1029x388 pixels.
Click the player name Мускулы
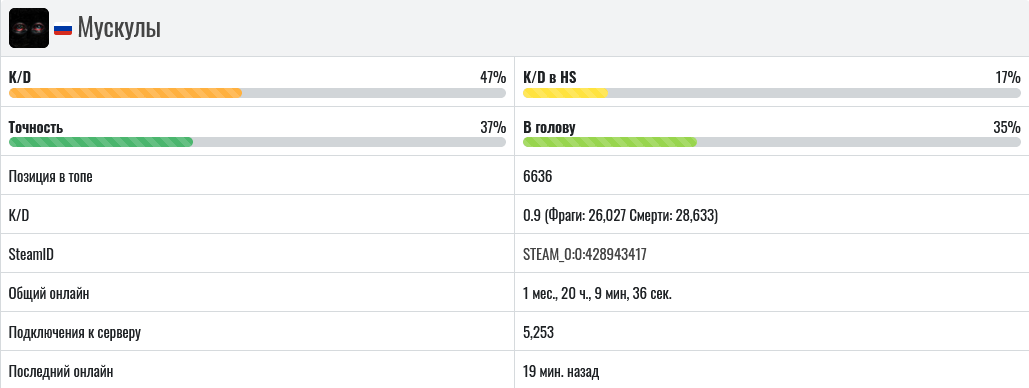[x=119, y=28]
